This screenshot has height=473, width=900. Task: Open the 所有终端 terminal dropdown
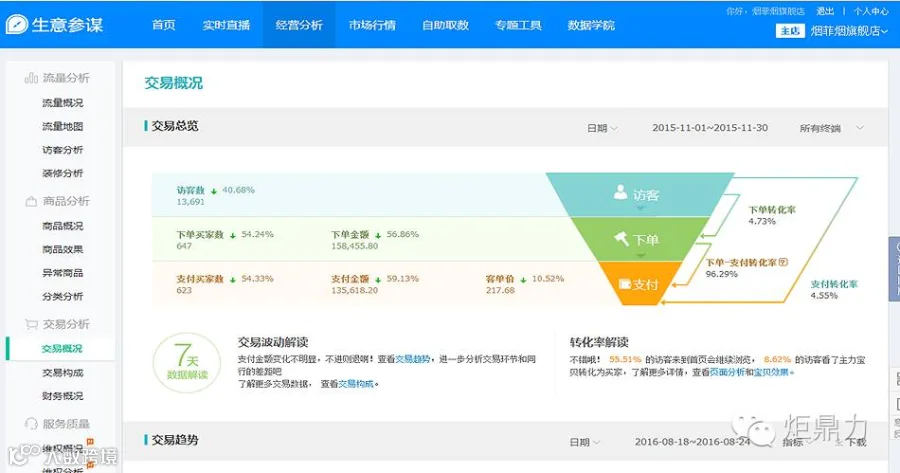831,128
